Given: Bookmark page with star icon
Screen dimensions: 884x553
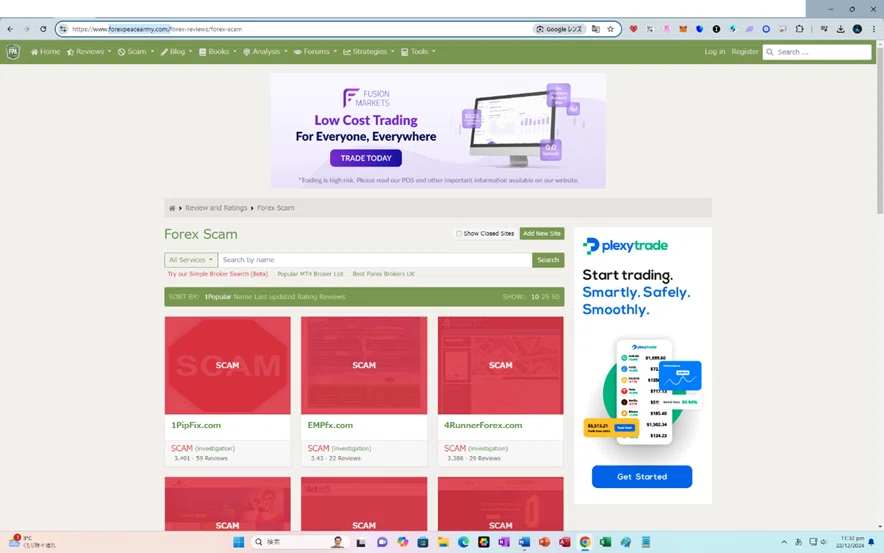Looking at the screenshot, I should pyautogui.click(x=611, y=29).
